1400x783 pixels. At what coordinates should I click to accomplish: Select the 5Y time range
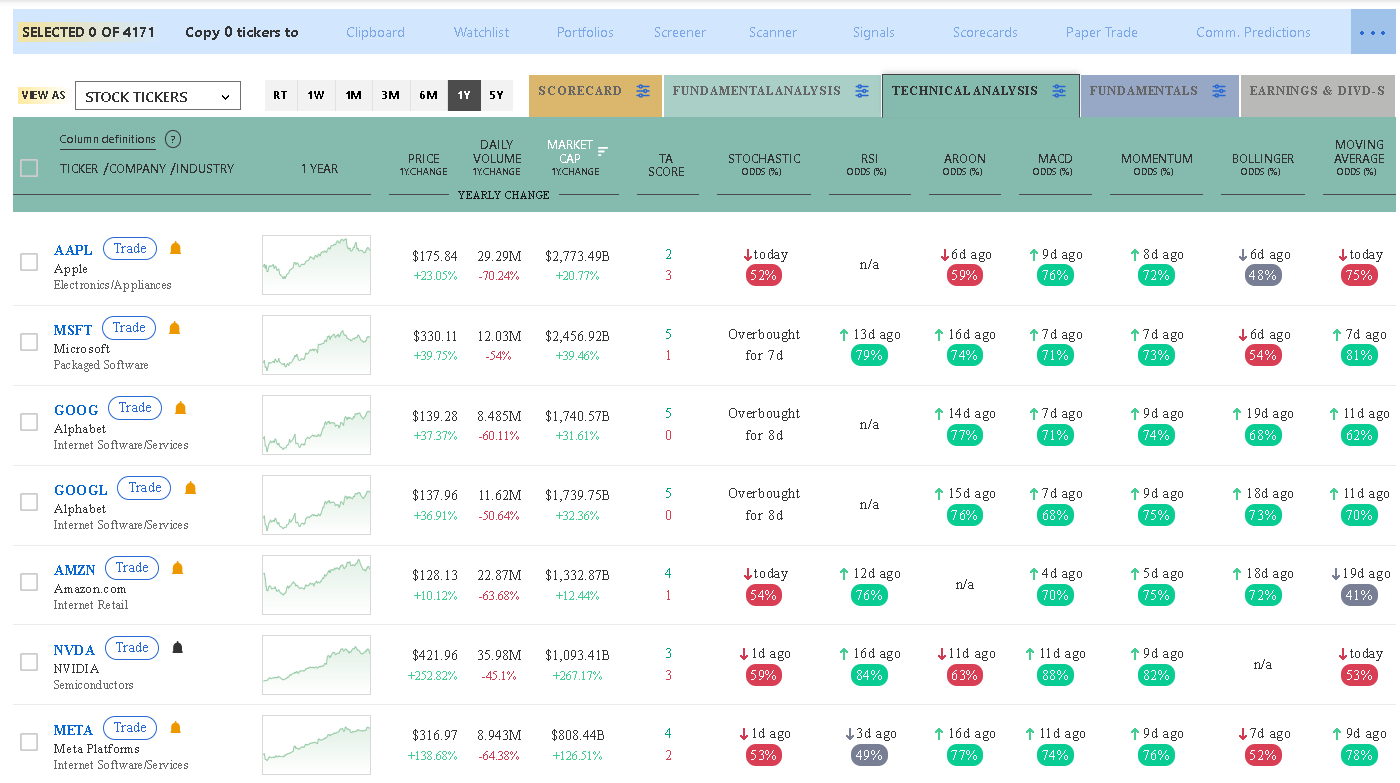496,96
